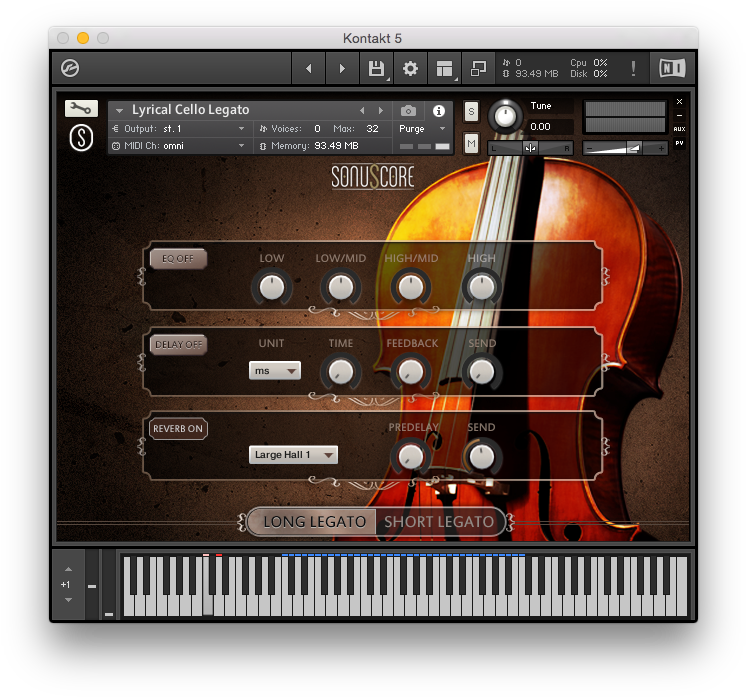Click the exclamation warning icon

coord(633,68)
